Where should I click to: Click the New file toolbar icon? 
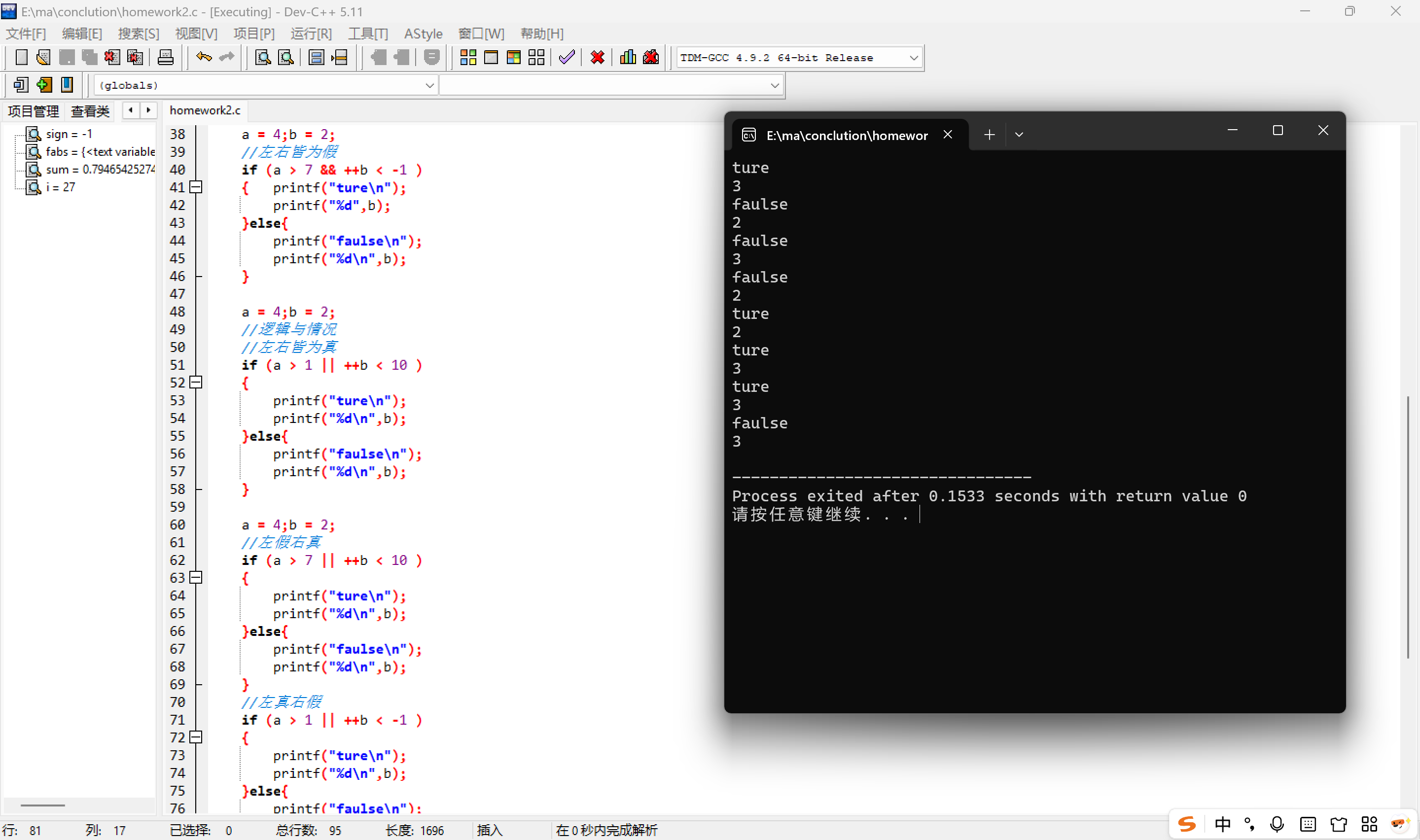pos(22,57)
